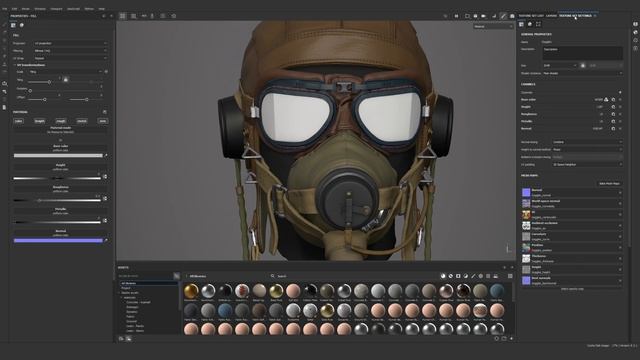Click the material section options icon
Image resolution: width=640 pixels, height=360 pixels.
[x=104, y=112]
